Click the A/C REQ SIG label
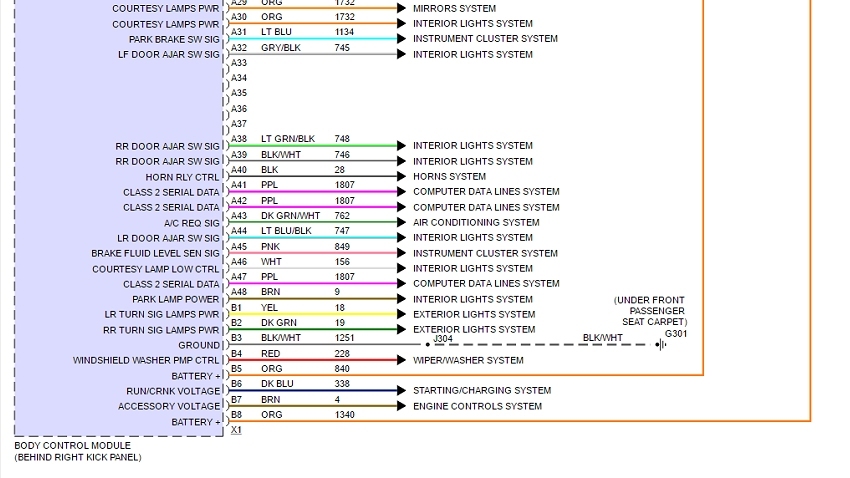 (x=192, y=223)
